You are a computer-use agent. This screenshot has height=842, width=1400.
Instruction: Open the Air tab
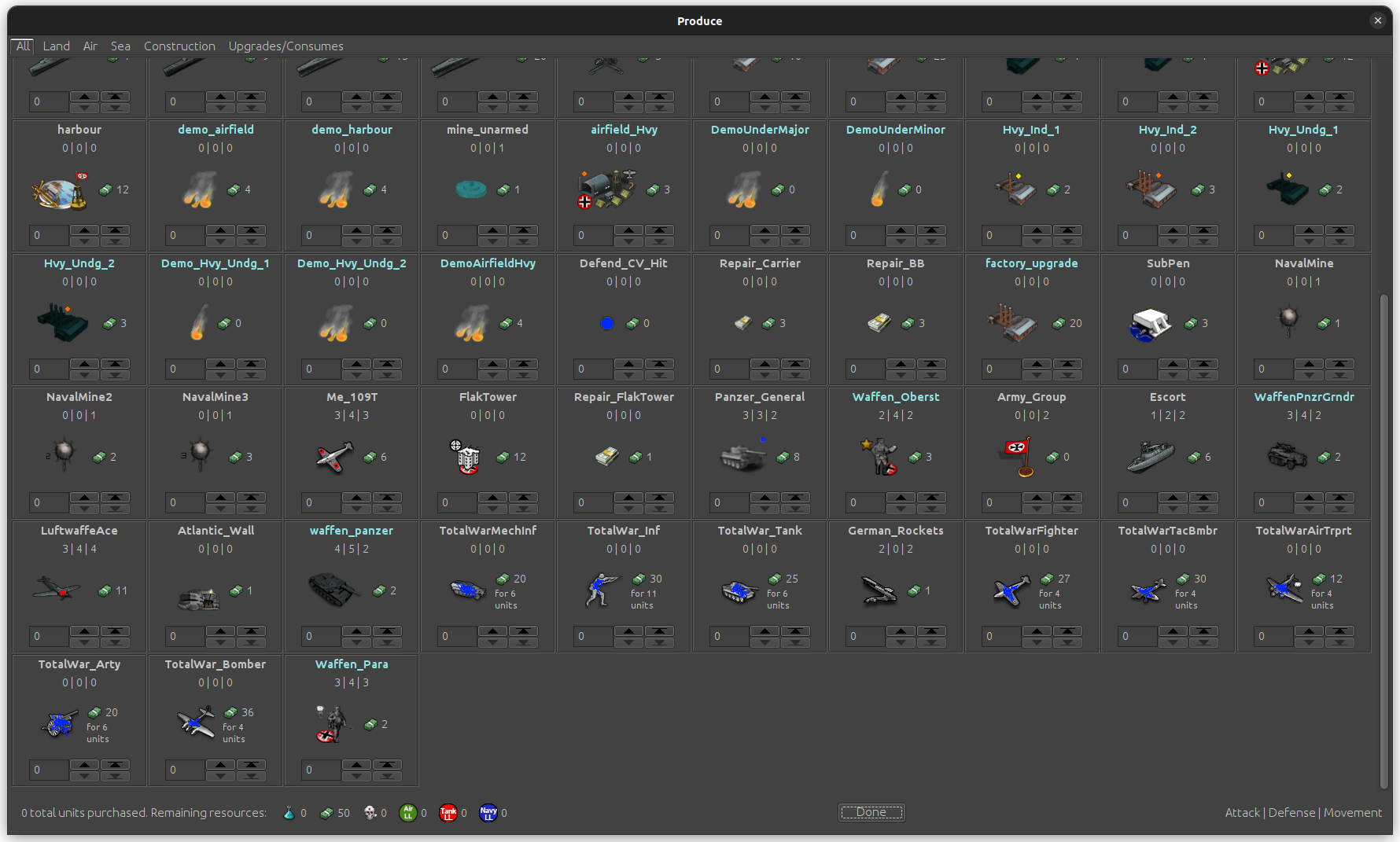[x=90, y=46]
